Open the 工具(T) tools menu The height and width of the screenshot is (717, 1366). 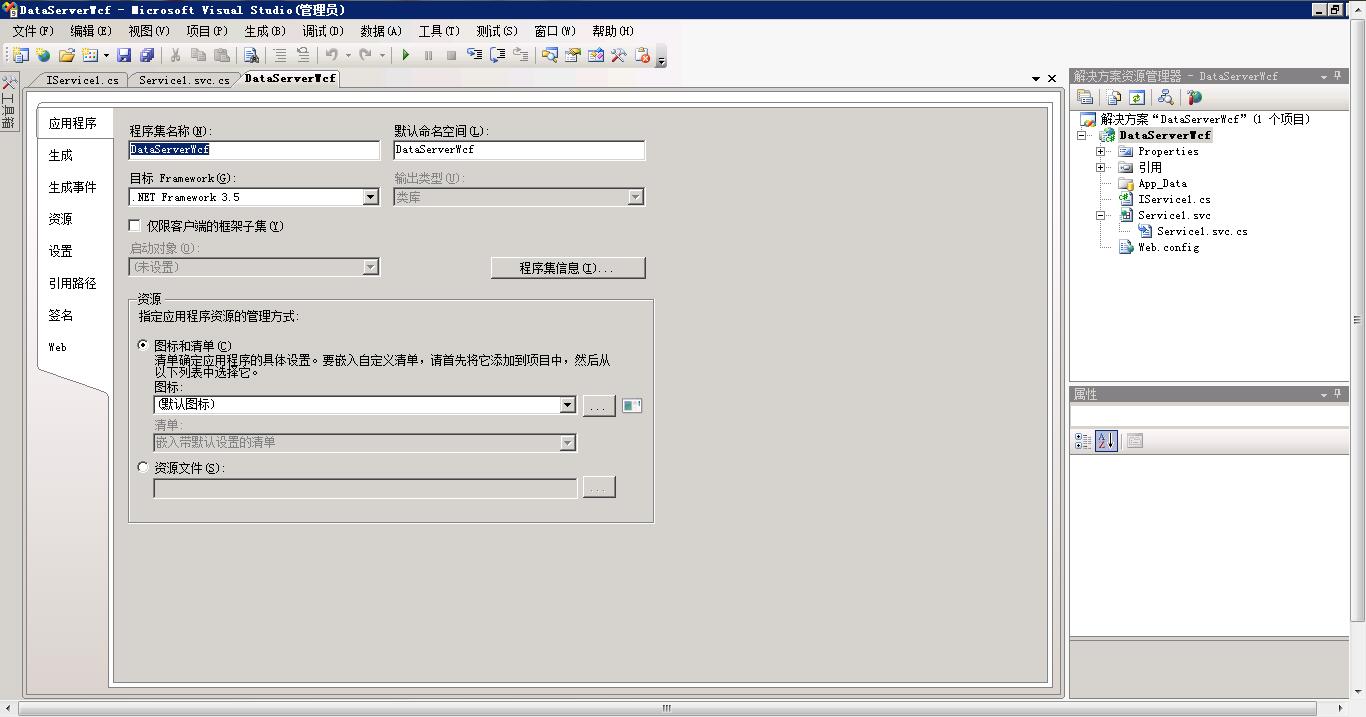(439, 31)
